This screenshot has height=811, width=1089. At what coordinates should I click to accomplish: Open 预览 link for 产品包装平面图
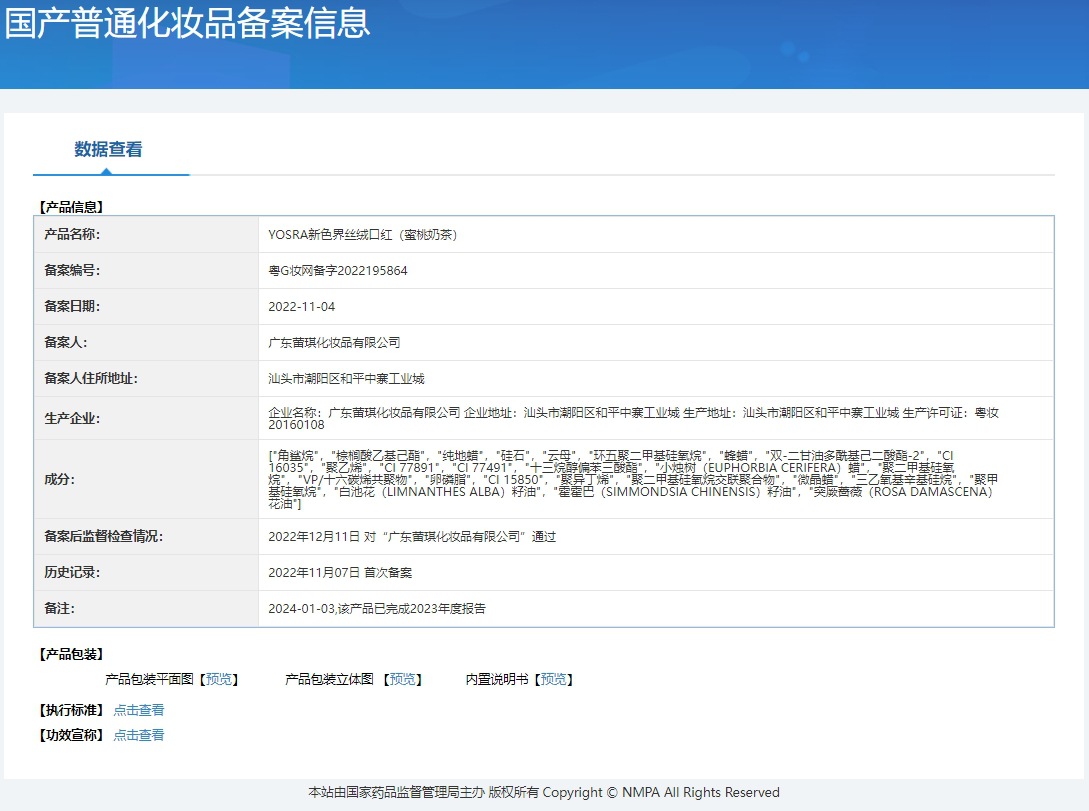[219, 680]
